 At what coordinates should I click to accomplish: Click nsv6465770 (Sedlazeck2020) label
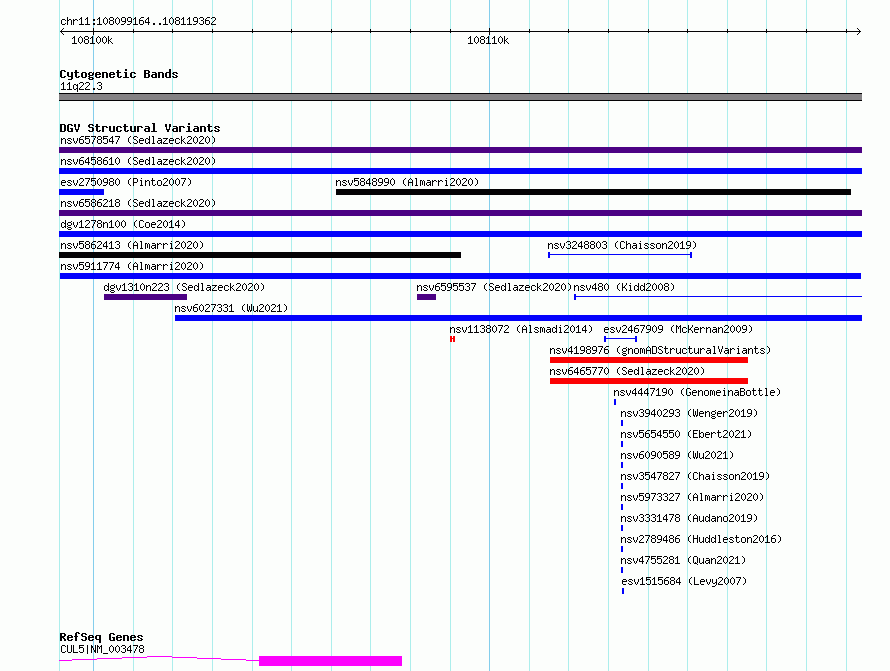click(627, 371)
